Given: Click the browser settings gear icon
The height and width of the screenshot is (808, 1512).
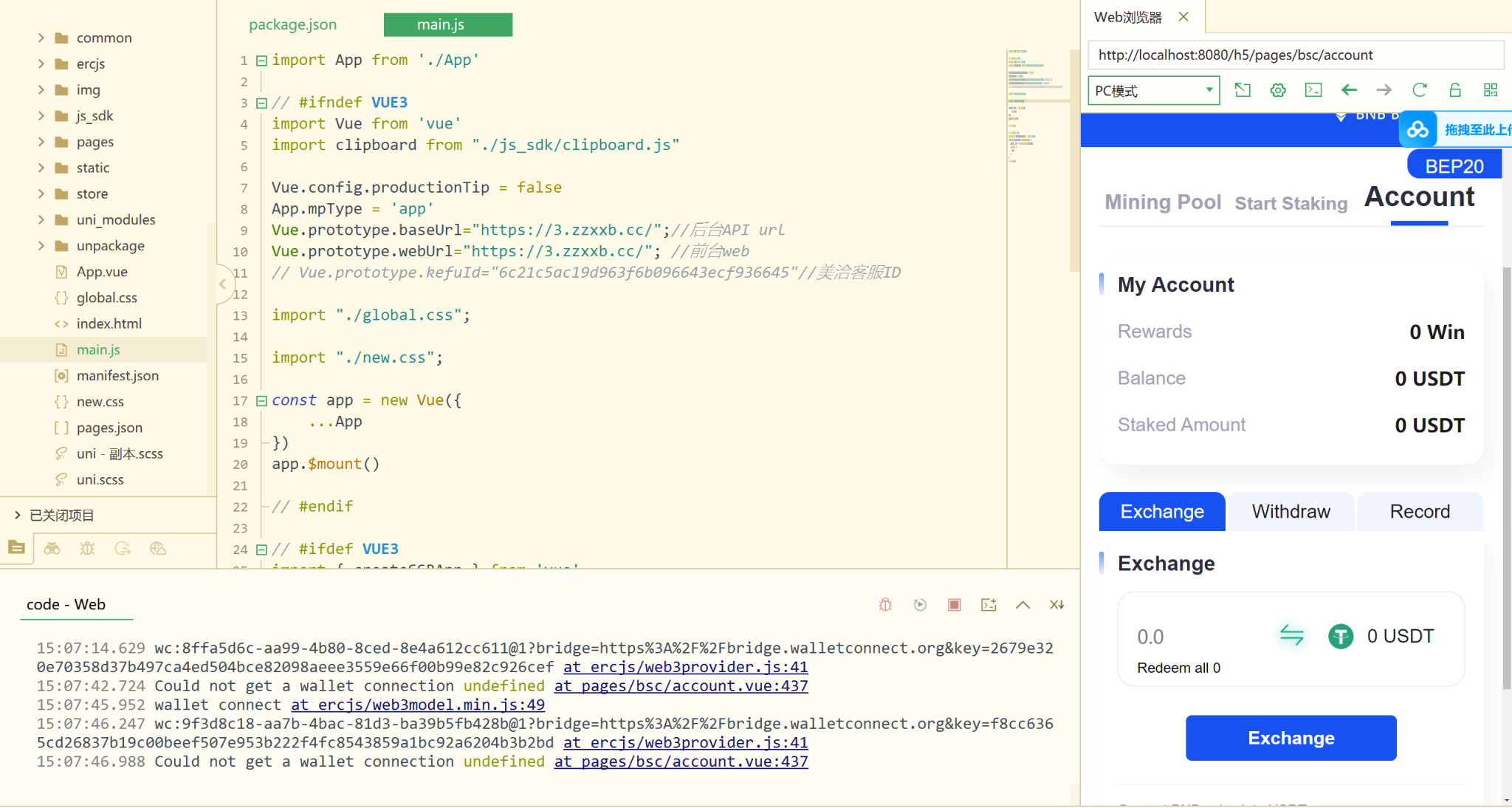Looking at the screenshot, I should pos(1278,91).
